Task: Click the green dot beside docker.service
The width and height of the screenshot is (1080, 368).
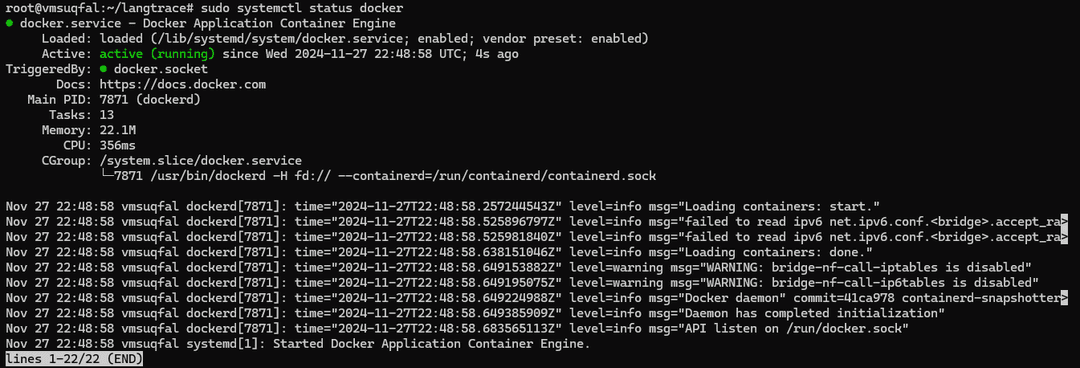Action: [x=9, y=23]
